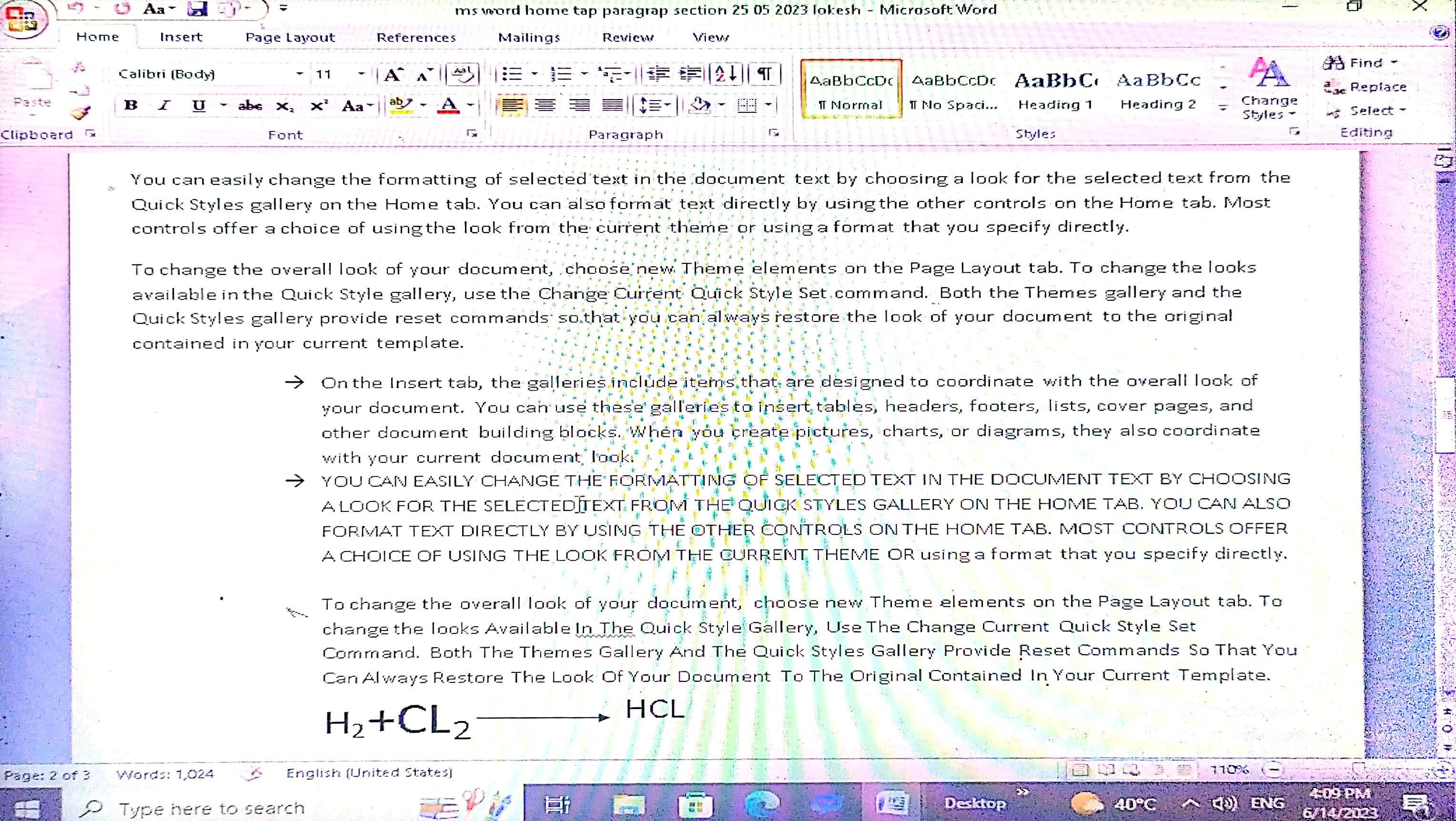The height and width of the screenshot is (821, 1456).
Task: Open the Calibri font name dropdown
Action: (x=300, y=74)
